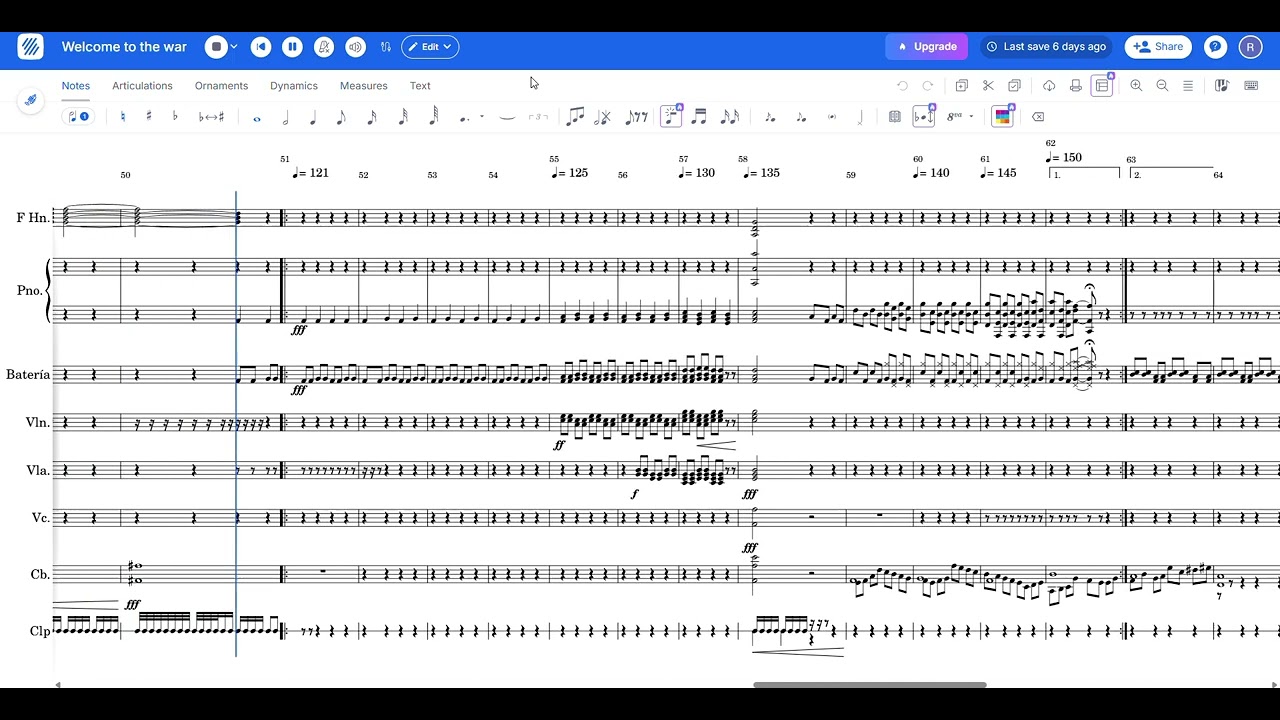Click the stem direction icon

pyautogui.click(x=860, y=117)
